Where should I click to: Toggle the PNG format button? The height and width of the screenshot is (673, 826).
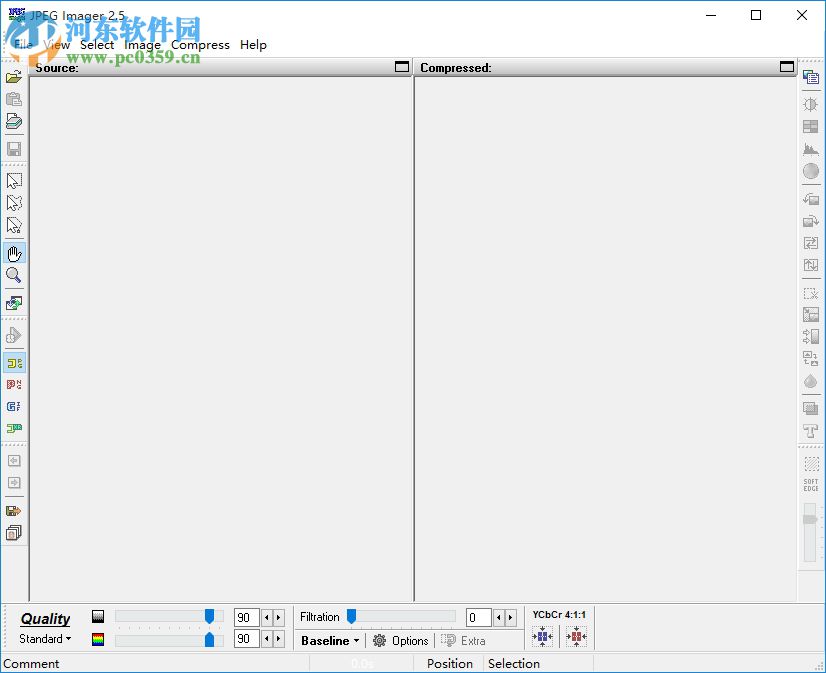click(x=14, y=384)
